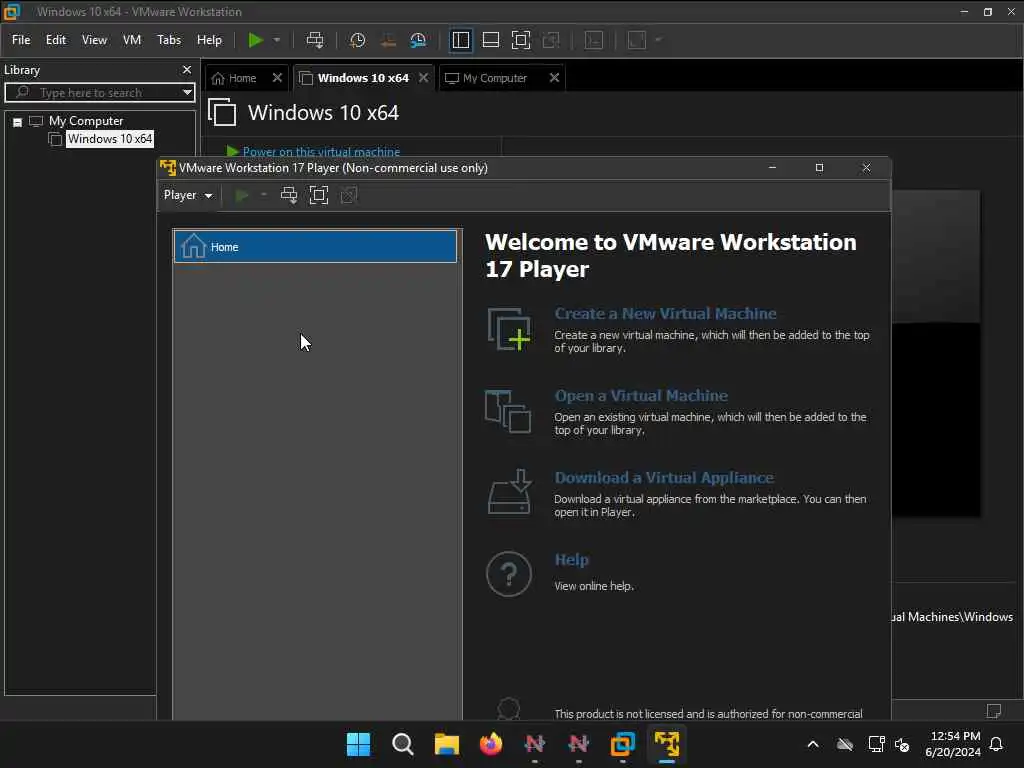Open the Player menu dropdown
Image resolution: width=1024 pixels, height=768 pixels.
(x=188, y=195)
